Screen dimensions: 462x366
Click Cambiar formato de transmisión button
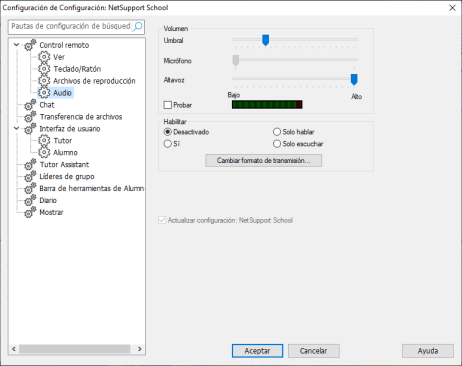pyautogui.click(x=264, y=161)
